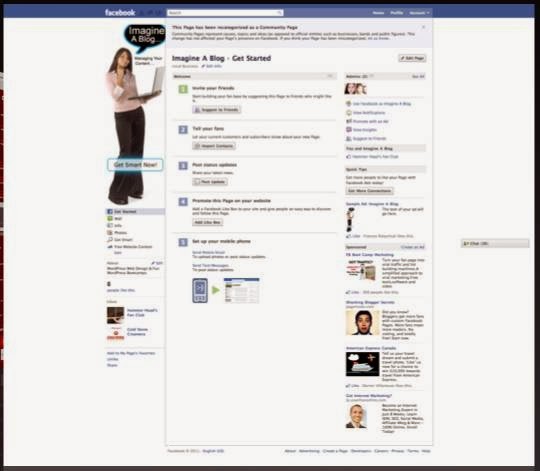Click the Get More Connections button
Screen dimensions: 540x471
click(x=370, y=191)
